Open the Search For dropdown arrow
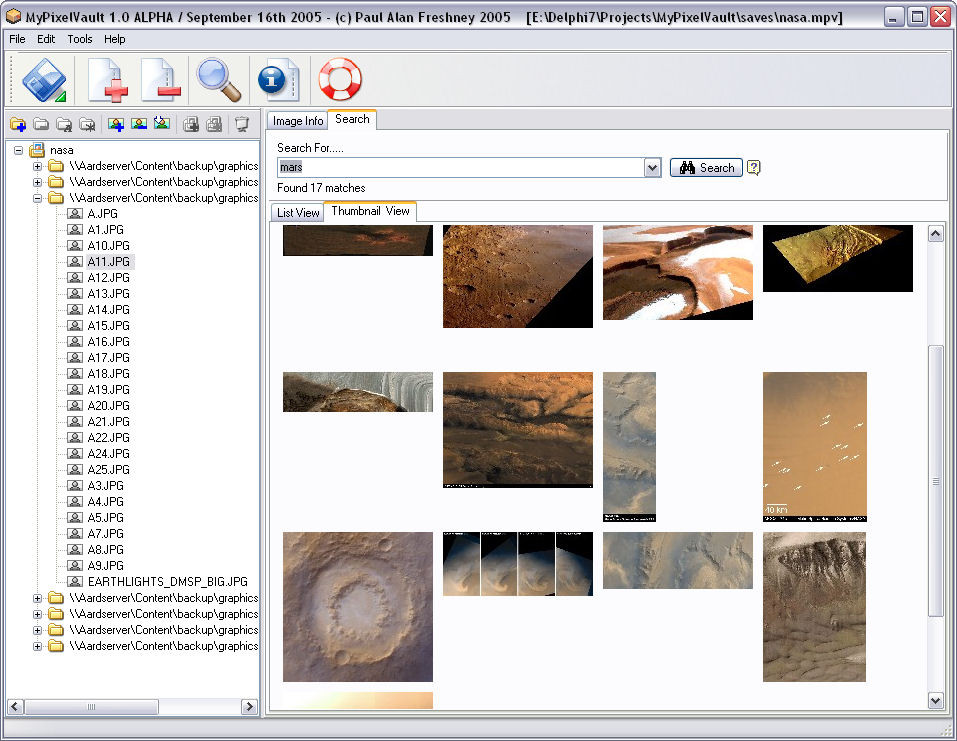 (x=652, y=168)
